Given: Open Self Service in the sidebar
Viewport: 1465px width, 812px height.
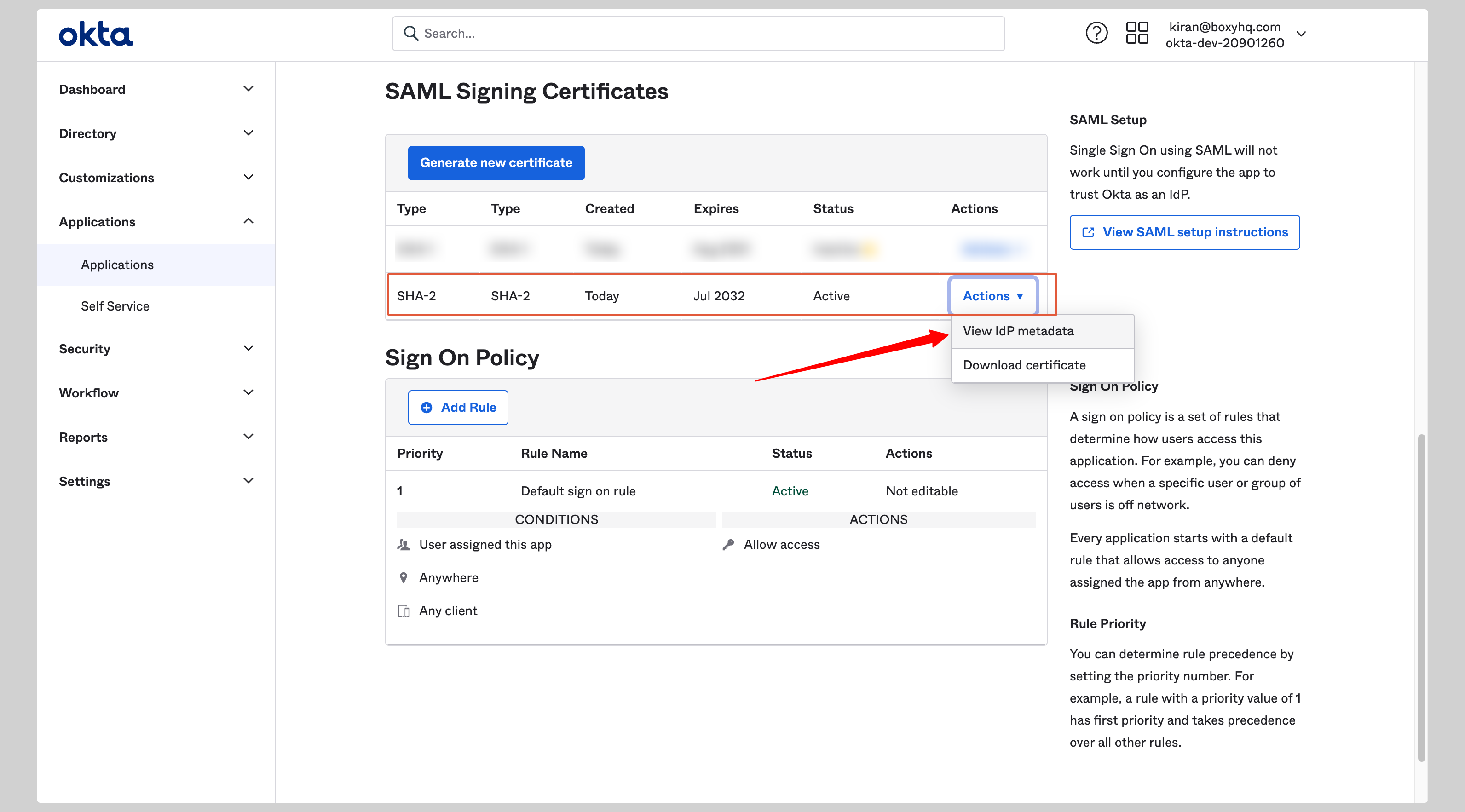Looking at the screenshot, I should (x=115, y=306).
